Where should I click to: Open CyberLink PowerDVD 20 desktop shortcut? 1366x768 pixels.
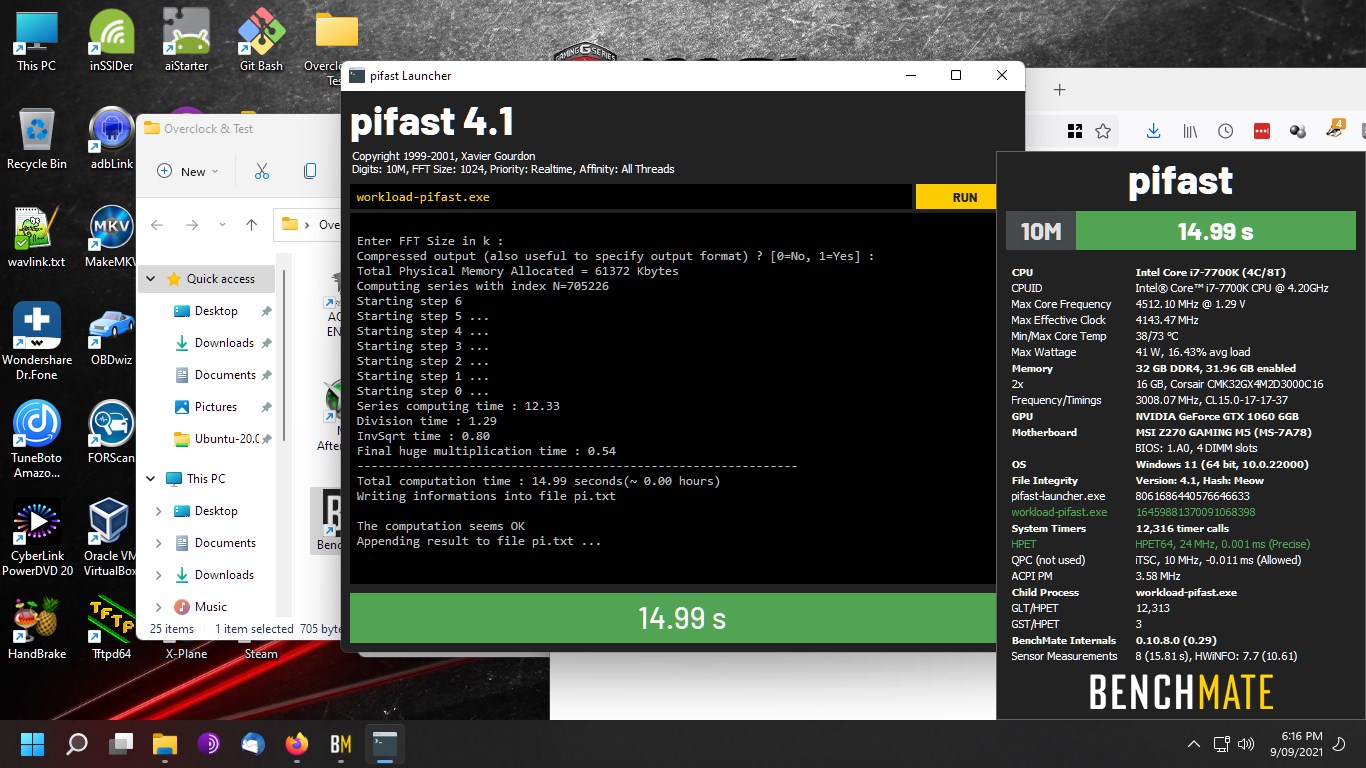37,537
